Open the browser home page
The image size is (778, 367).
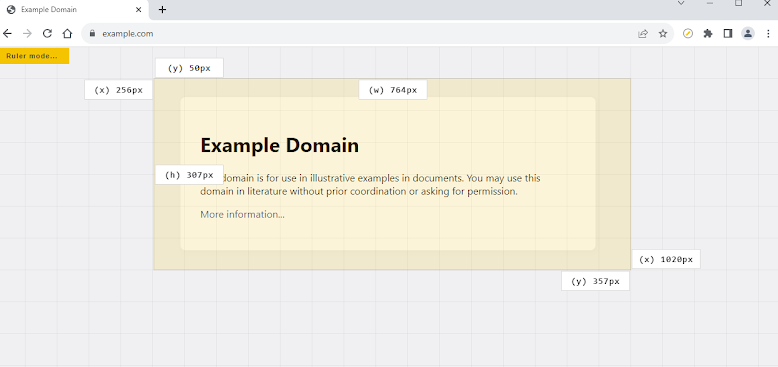coord(67,34)
